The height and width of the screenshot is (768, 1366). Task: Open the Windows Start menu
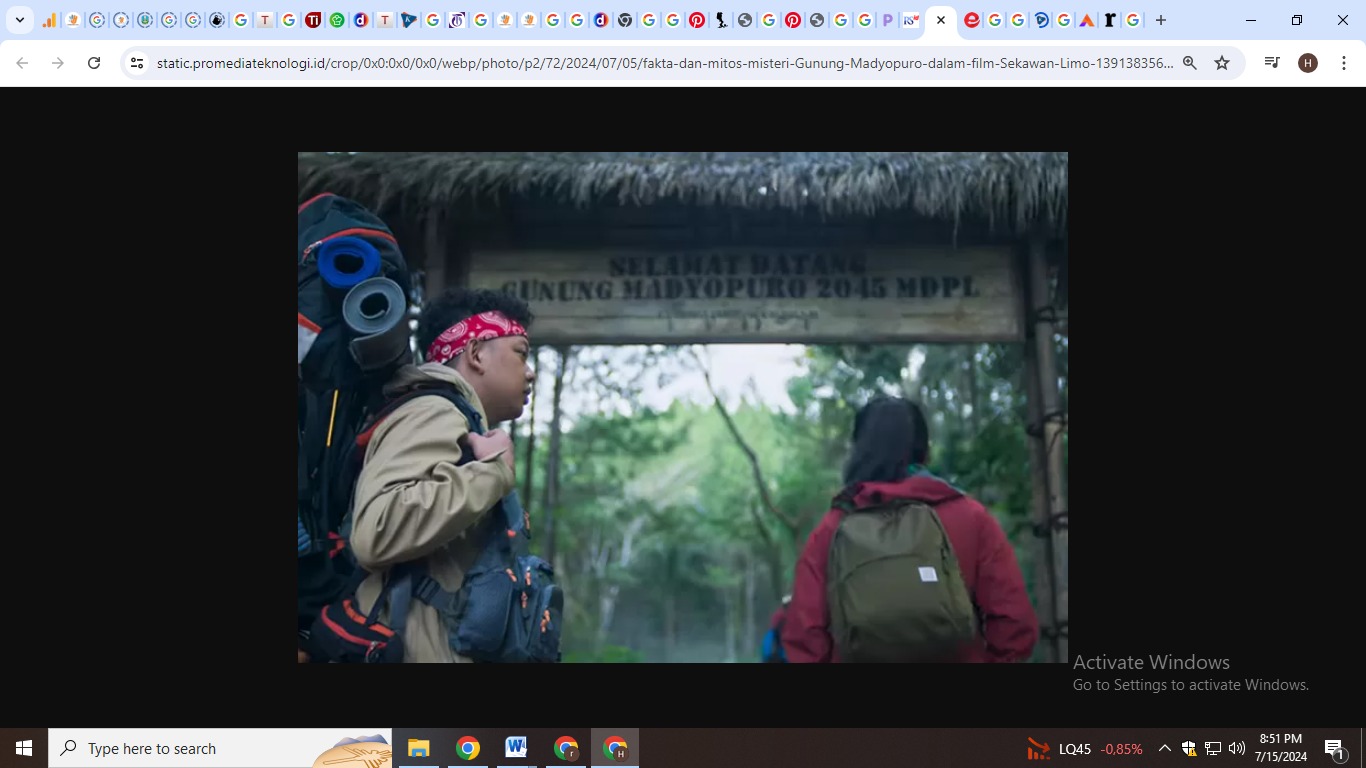click(24, 748)
